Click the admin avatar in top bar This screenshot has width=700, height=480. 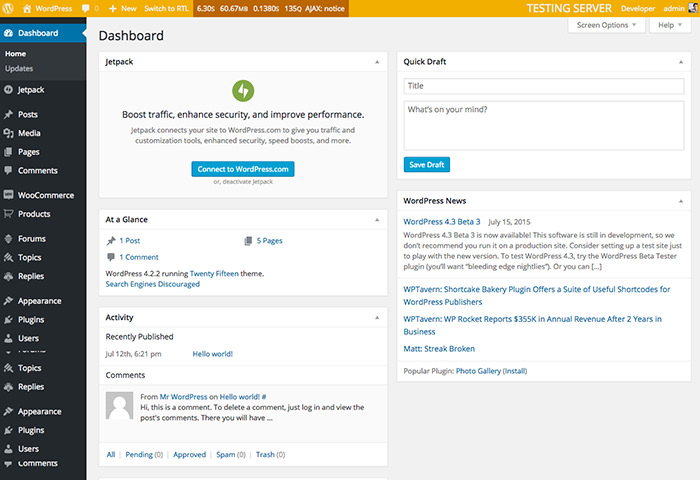[693, 8]
